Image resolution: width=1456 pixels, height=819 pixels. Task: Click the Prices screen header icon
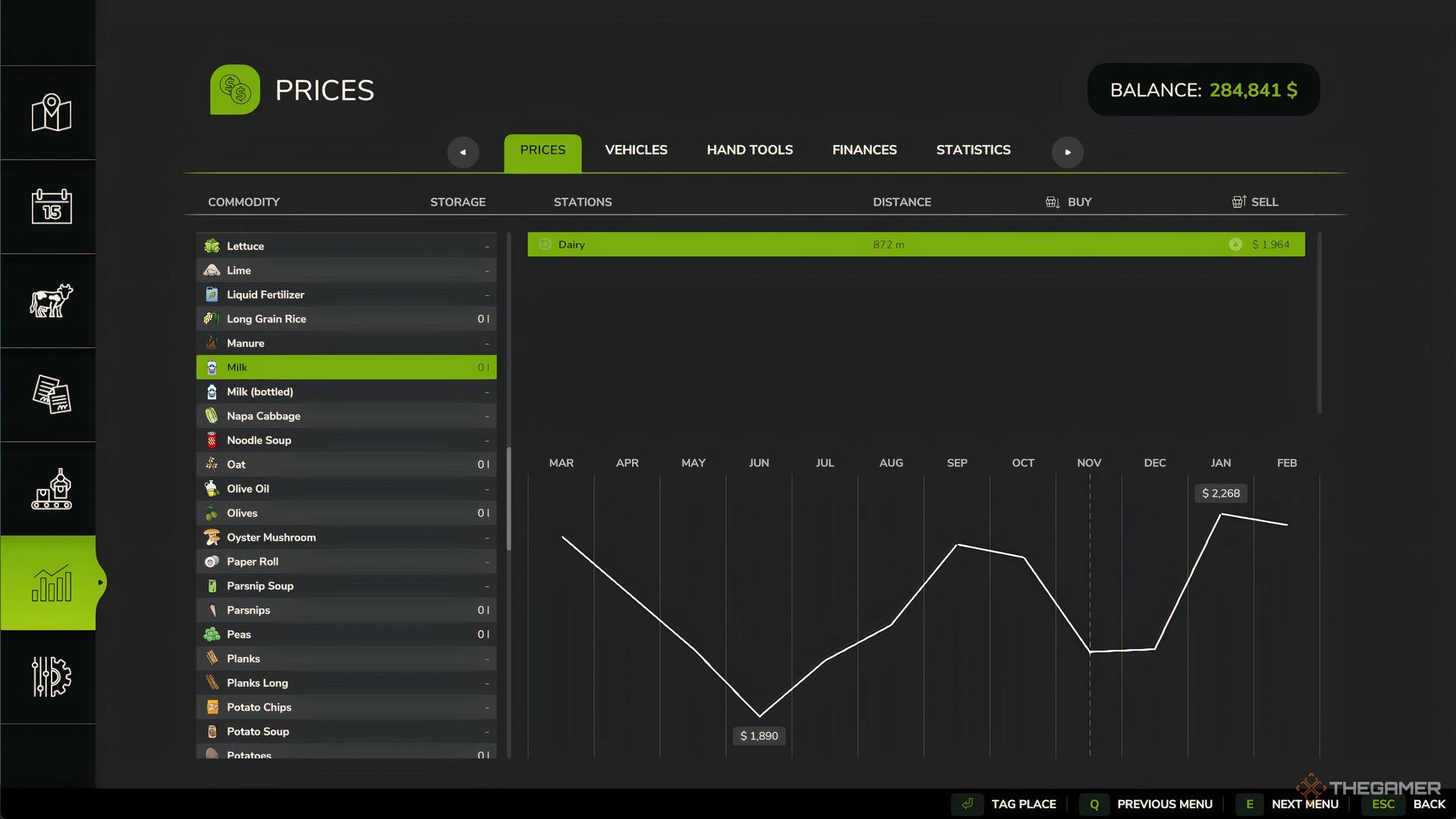[234, 89]
